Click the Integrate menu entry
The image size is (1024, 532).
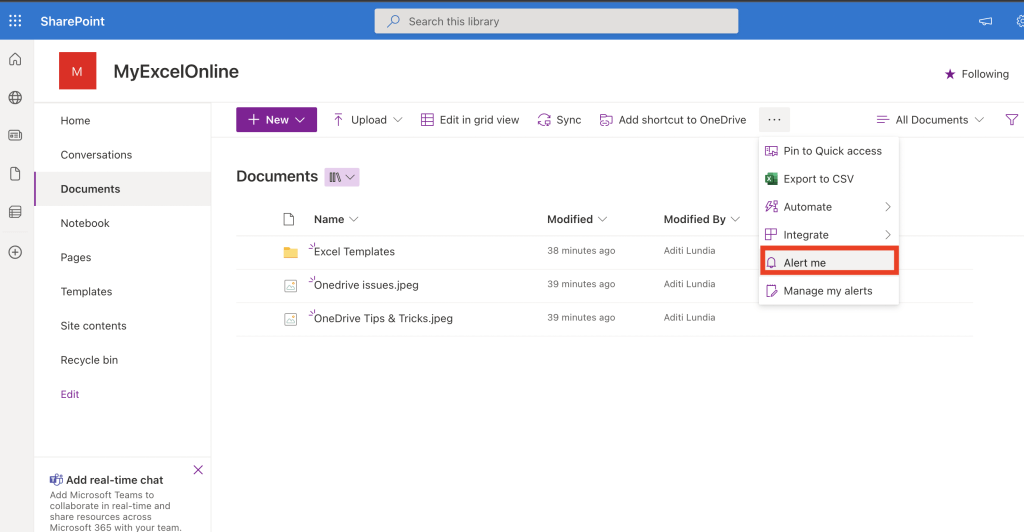click(829, 235)
